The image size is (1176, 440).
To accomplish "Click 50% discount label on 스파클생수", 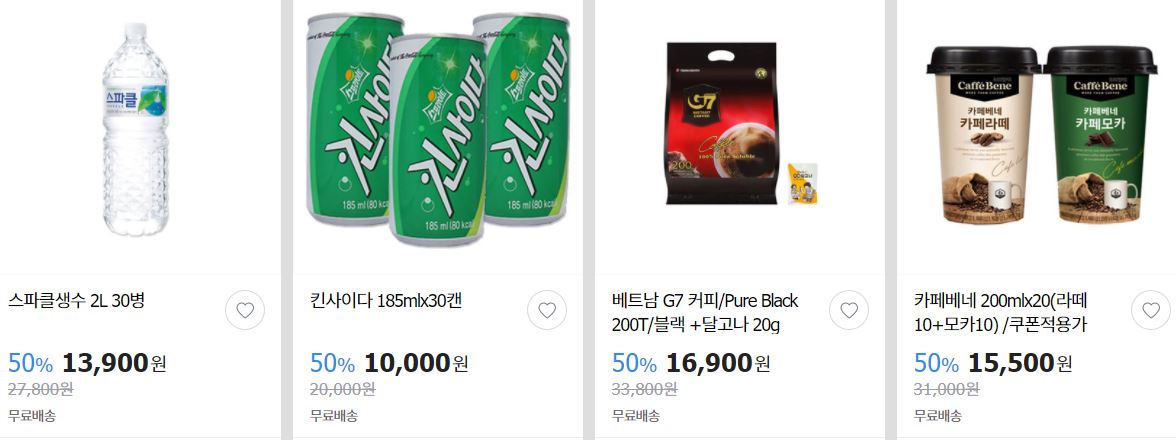I will (x=30, y=364).
